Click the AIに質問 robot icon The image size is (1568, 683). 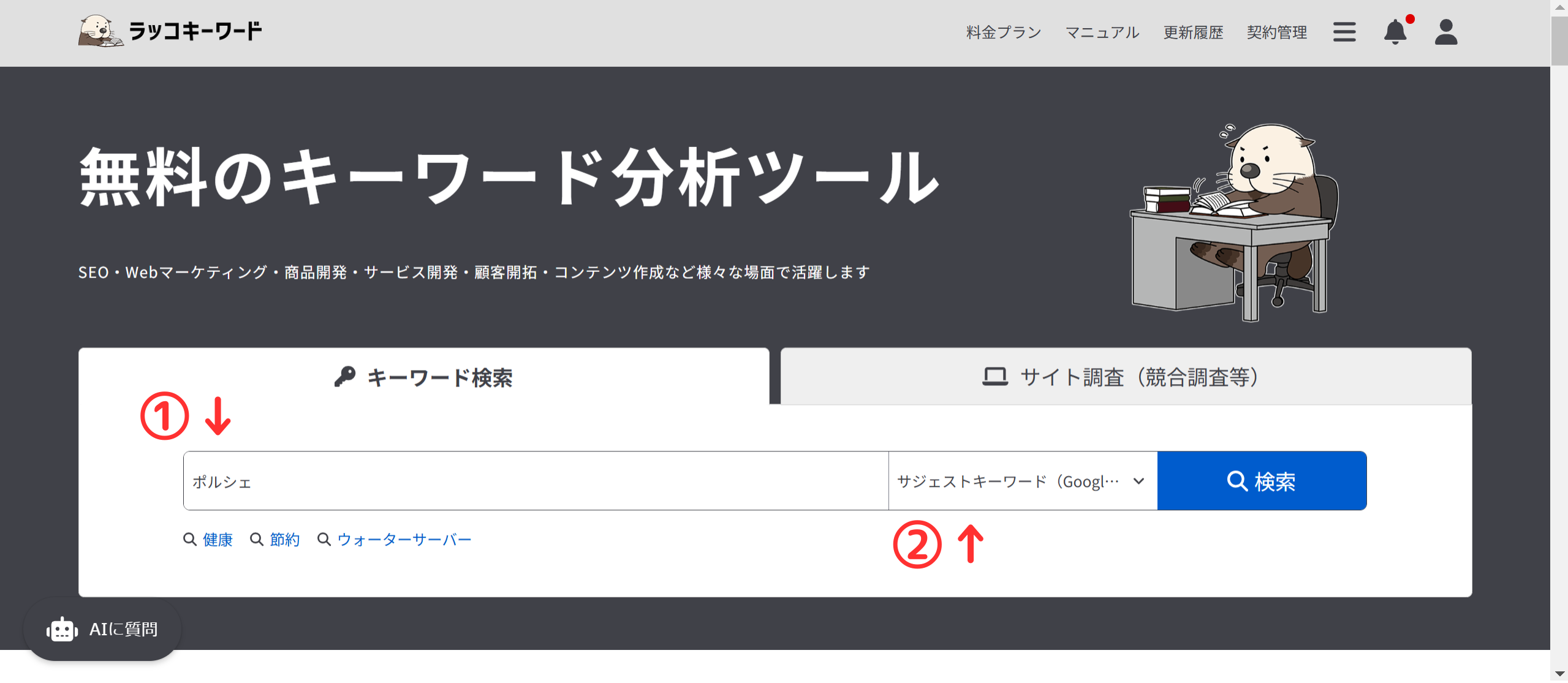tap(62, 629)
